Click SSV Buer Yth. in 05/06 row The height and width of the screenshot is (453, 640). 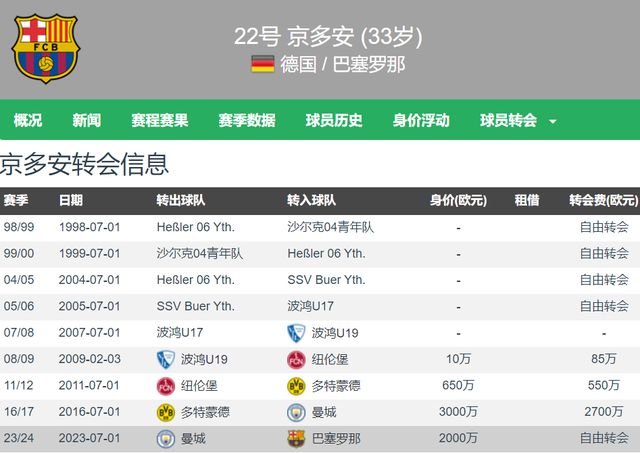point(196,306)
